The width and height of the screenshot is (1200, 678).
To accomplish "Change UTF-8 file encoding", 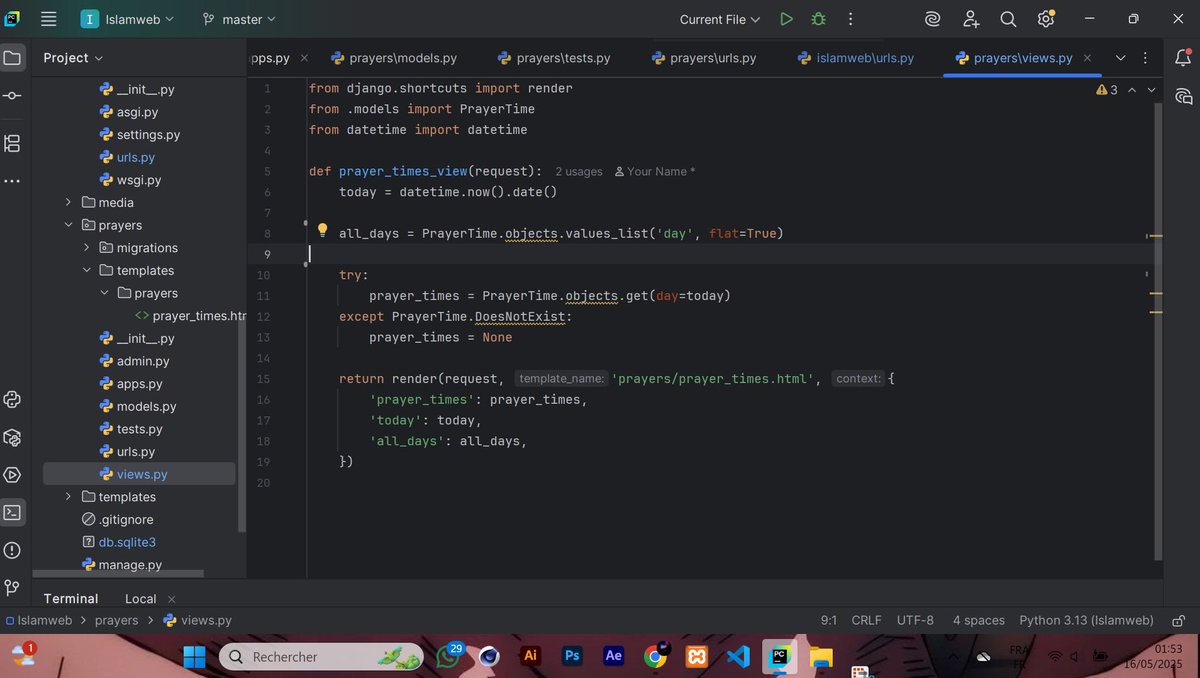I will point(915,620).
